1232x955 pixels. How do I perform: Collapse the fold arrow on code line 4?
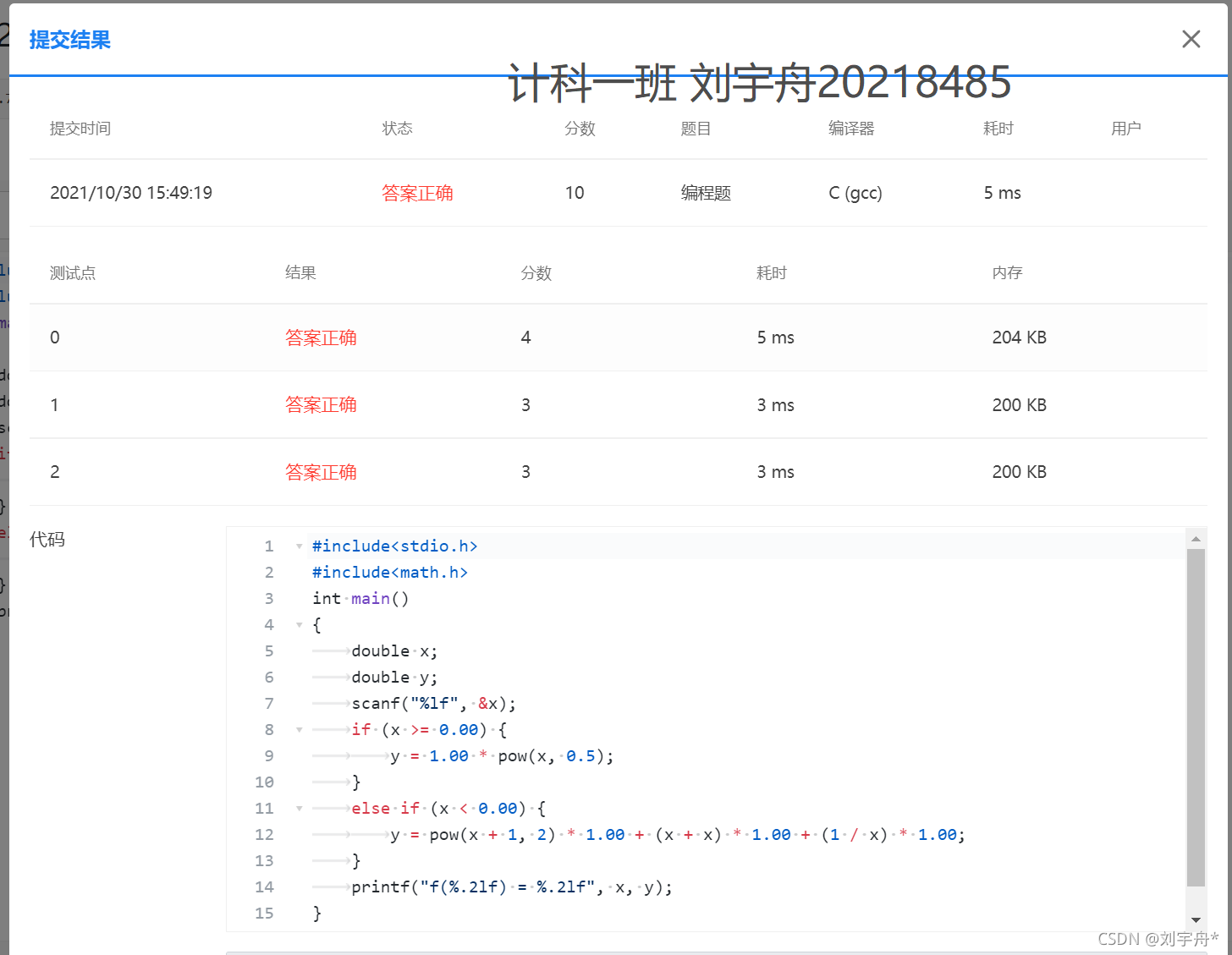(x=299, y=625)
